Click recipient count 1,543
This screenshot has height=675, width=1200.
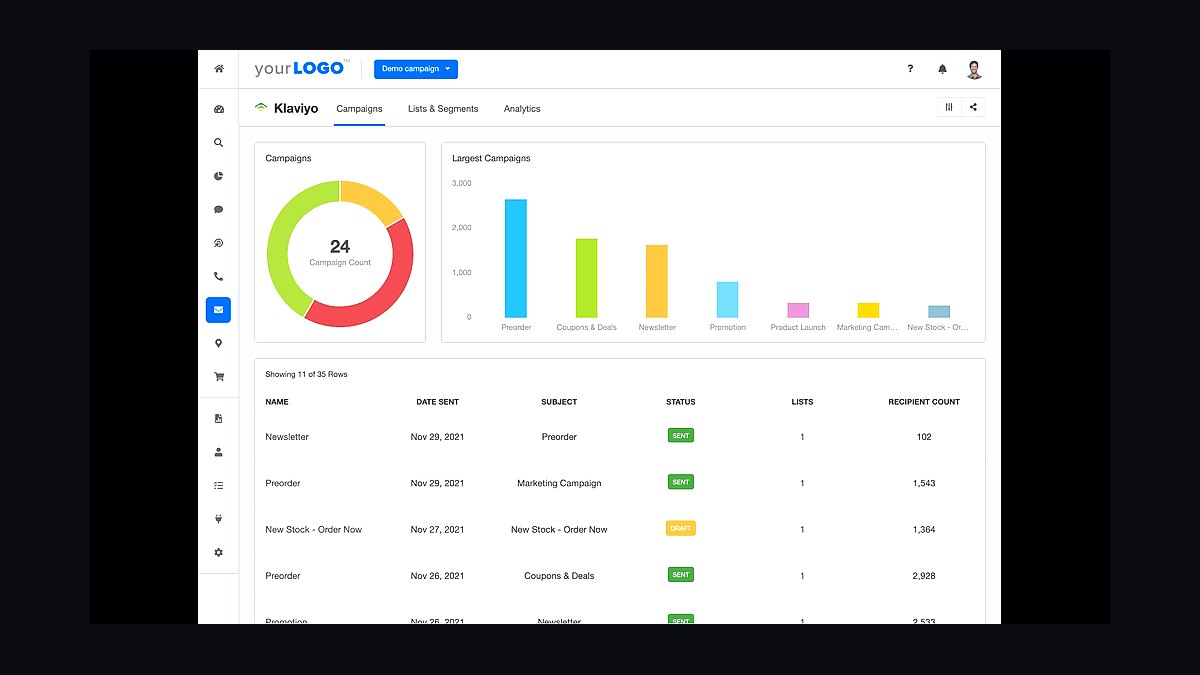924,483
